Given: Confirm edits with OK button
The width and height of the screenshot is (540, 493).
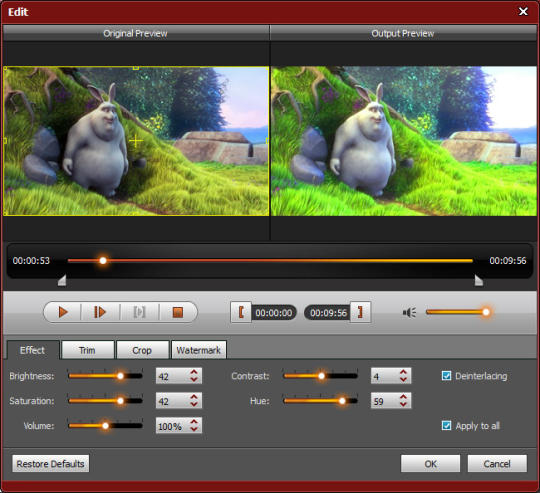Looking at the screenshot, I should (430, 464).
